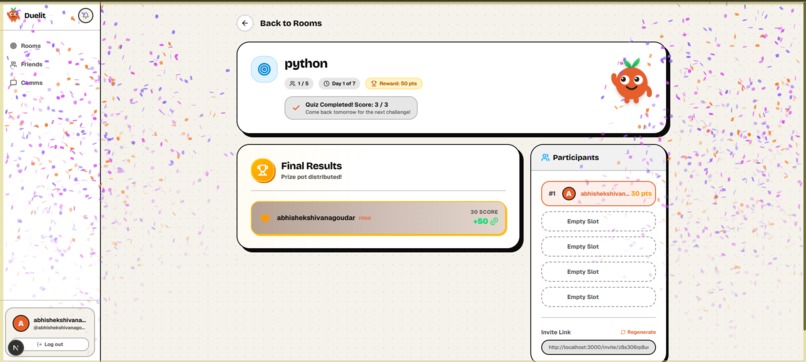Click the 1 / 5 participants badge
This screenshot has width=806, height=362.
click(299, 83)
